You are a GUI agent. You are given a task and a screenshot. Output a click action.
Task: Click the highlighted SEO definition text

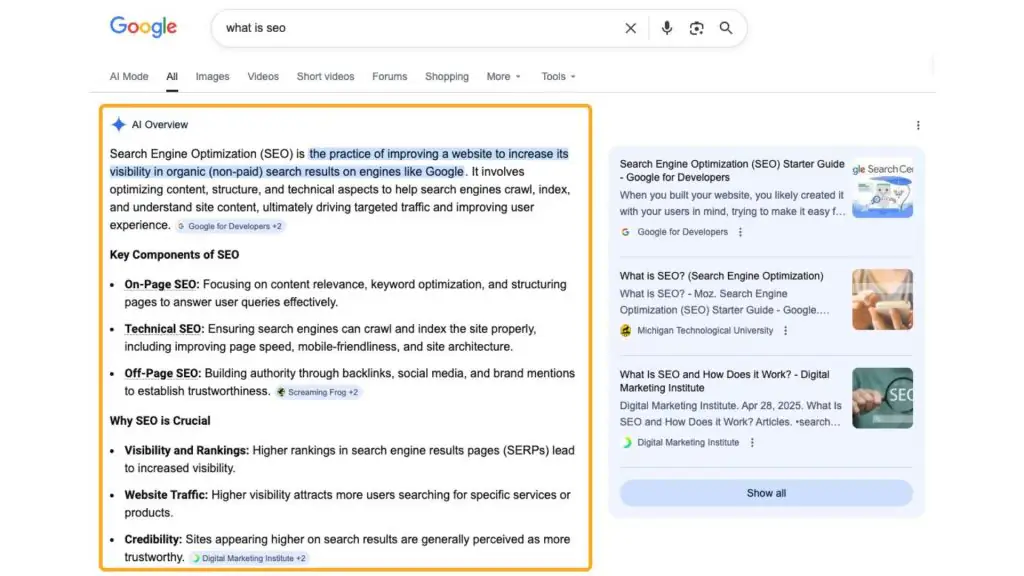coord(339,163)
